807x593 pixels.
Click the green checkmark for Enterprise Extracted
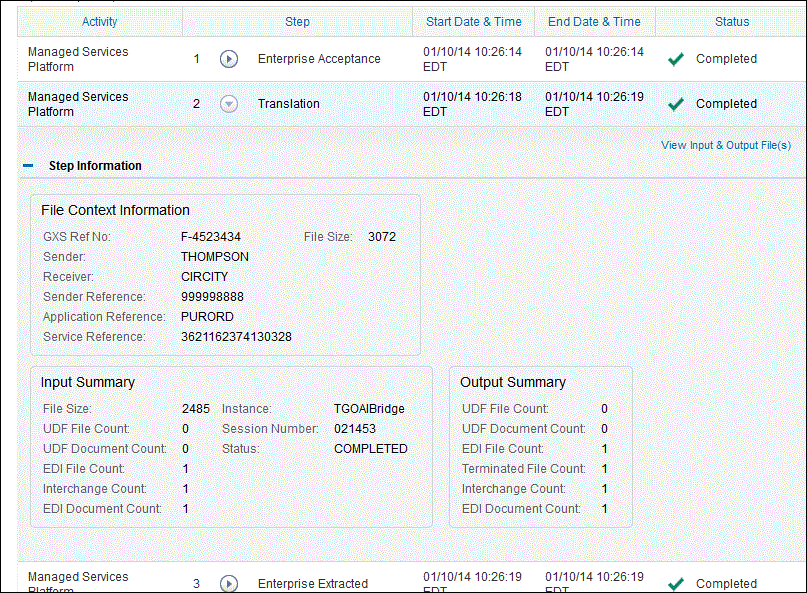pyautogui.click(x=676, y=584)
